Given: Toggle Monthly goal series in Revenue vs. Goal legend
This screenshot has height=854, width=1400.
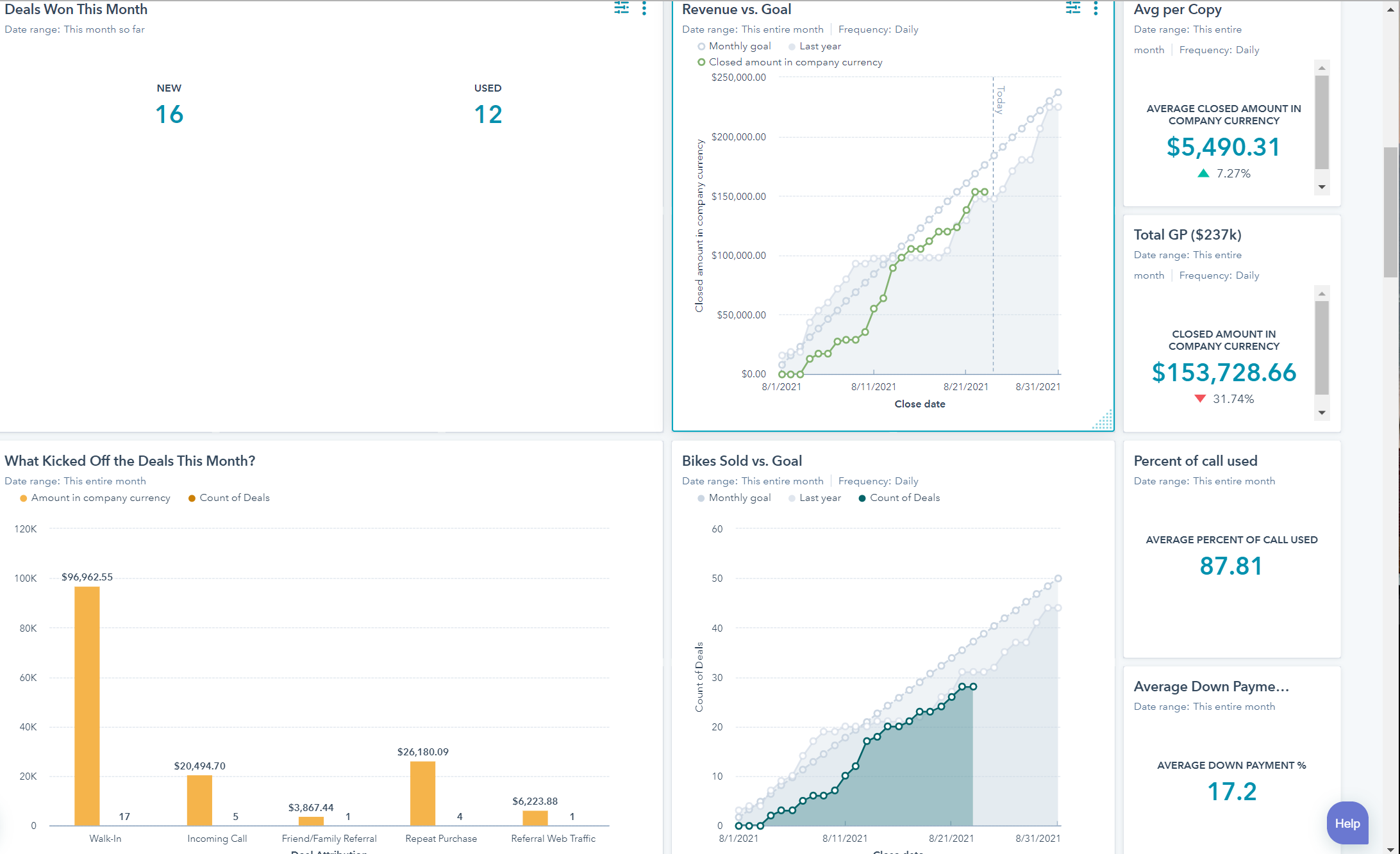Looking at the screenshot, I should coord(734,46).
